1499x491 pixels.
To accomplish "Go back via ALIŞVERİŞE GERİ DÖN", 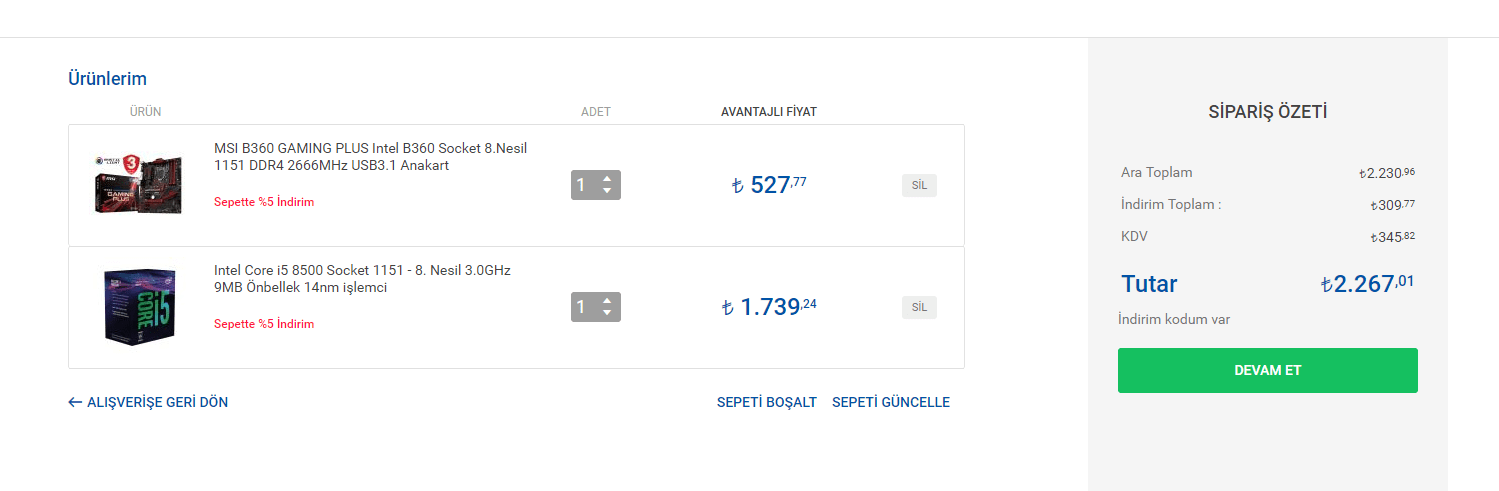I will 148,402.
